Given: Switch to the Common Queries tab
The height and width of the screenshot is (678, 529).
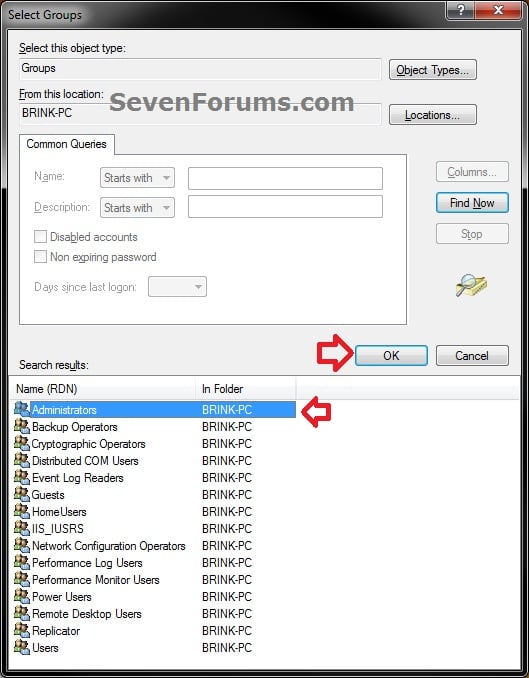Looking at the screenshot, I should (67, 144).
